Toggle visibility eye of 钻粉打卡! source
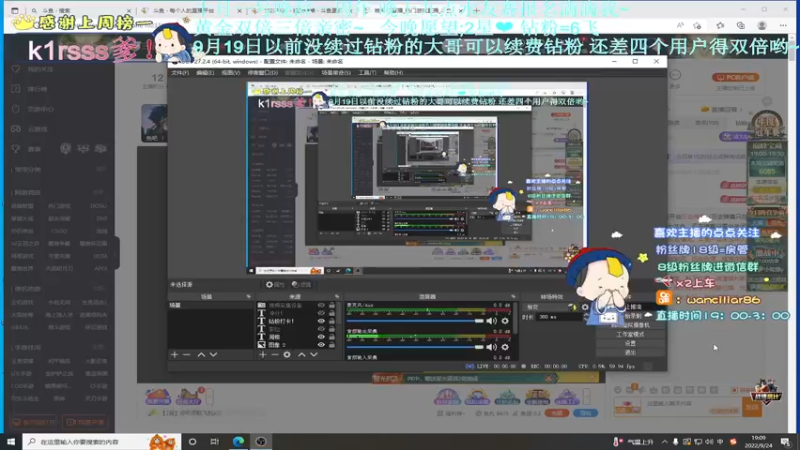The height and width of the screenshot is (450, 800). click(x=321, y=321)
